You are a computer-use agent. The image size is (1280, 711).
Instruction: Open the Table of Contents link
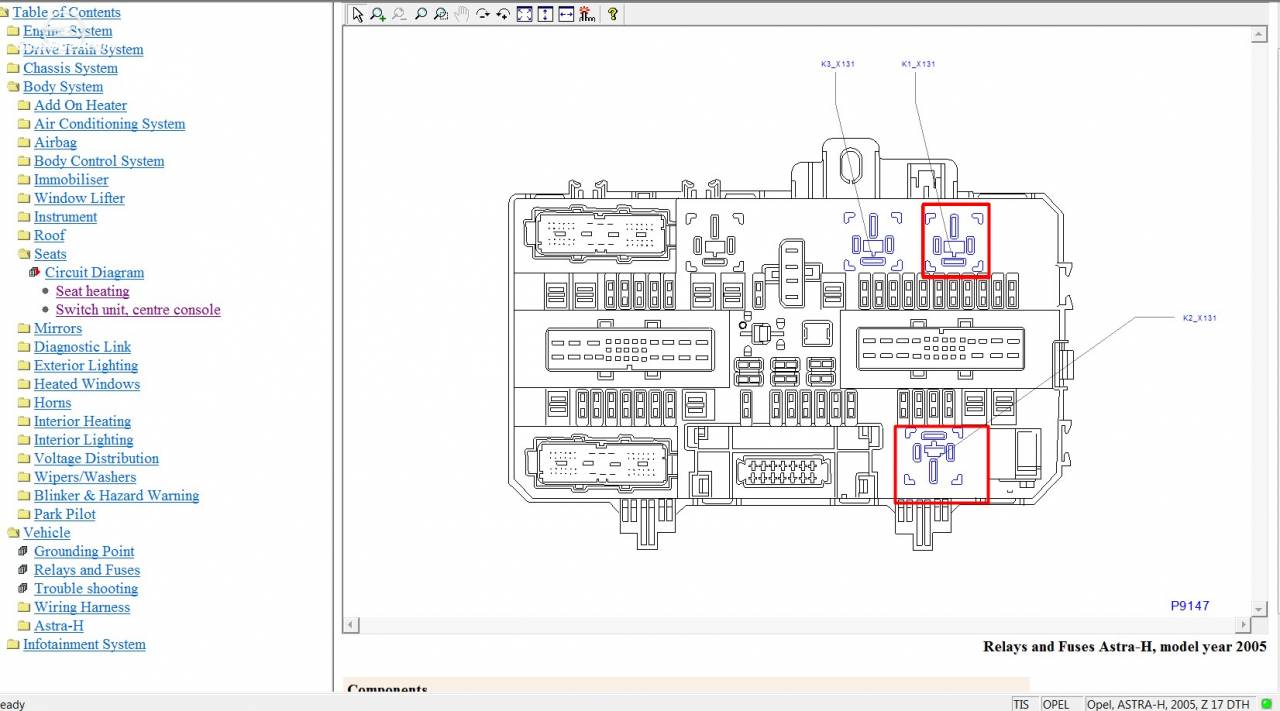click(66, 12)
